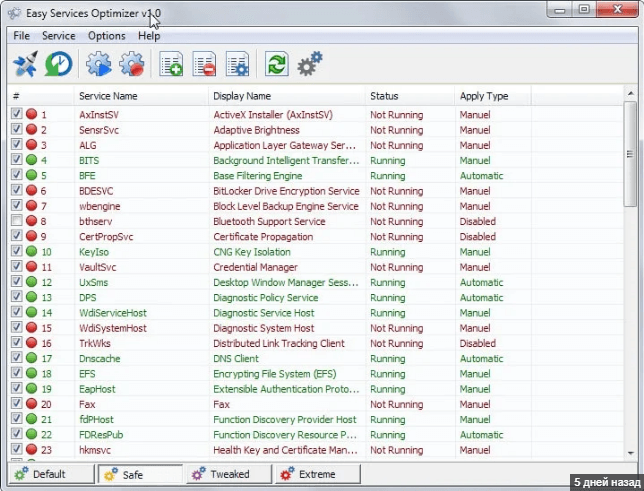The width and height of the screenshot is (644, 491).
Task: Click Running status of EapHost row
Action: pyautogui.click(x=388, y=389)
